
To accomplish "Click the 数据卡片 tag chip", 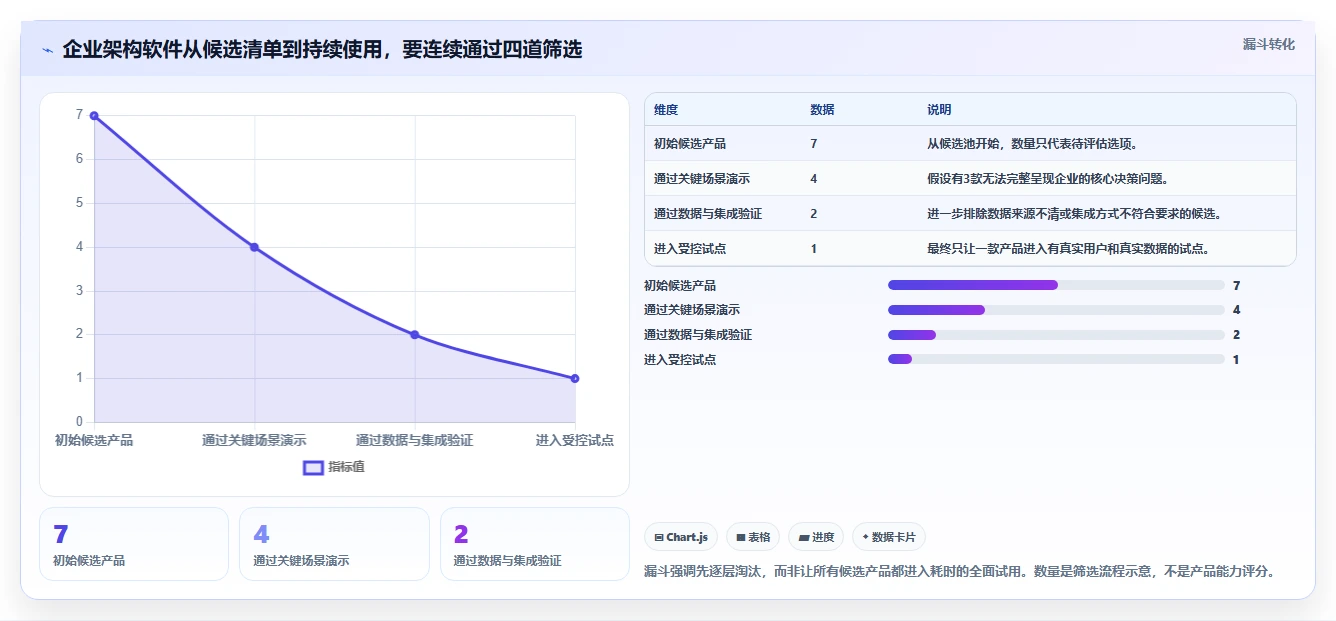I will point(889,537).
